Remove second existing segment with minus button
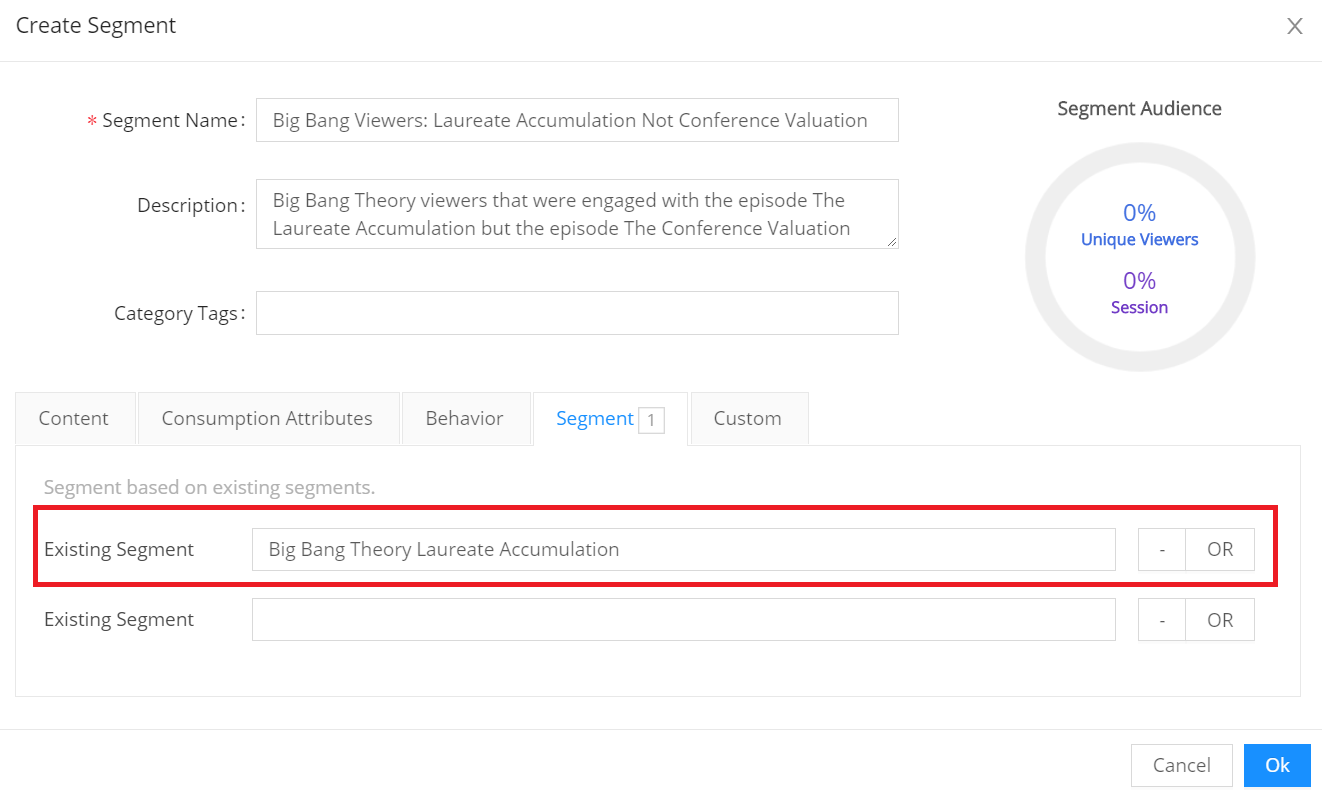1322x796 pixels. tap(1162, 620)
